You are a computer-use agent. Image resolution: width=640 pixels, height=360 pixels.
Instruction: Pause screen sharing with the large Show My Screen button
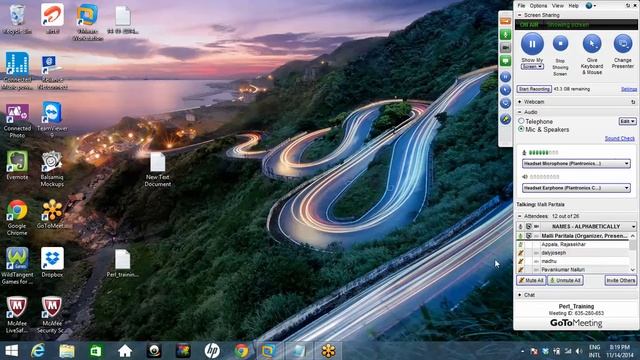click(532, 44)
